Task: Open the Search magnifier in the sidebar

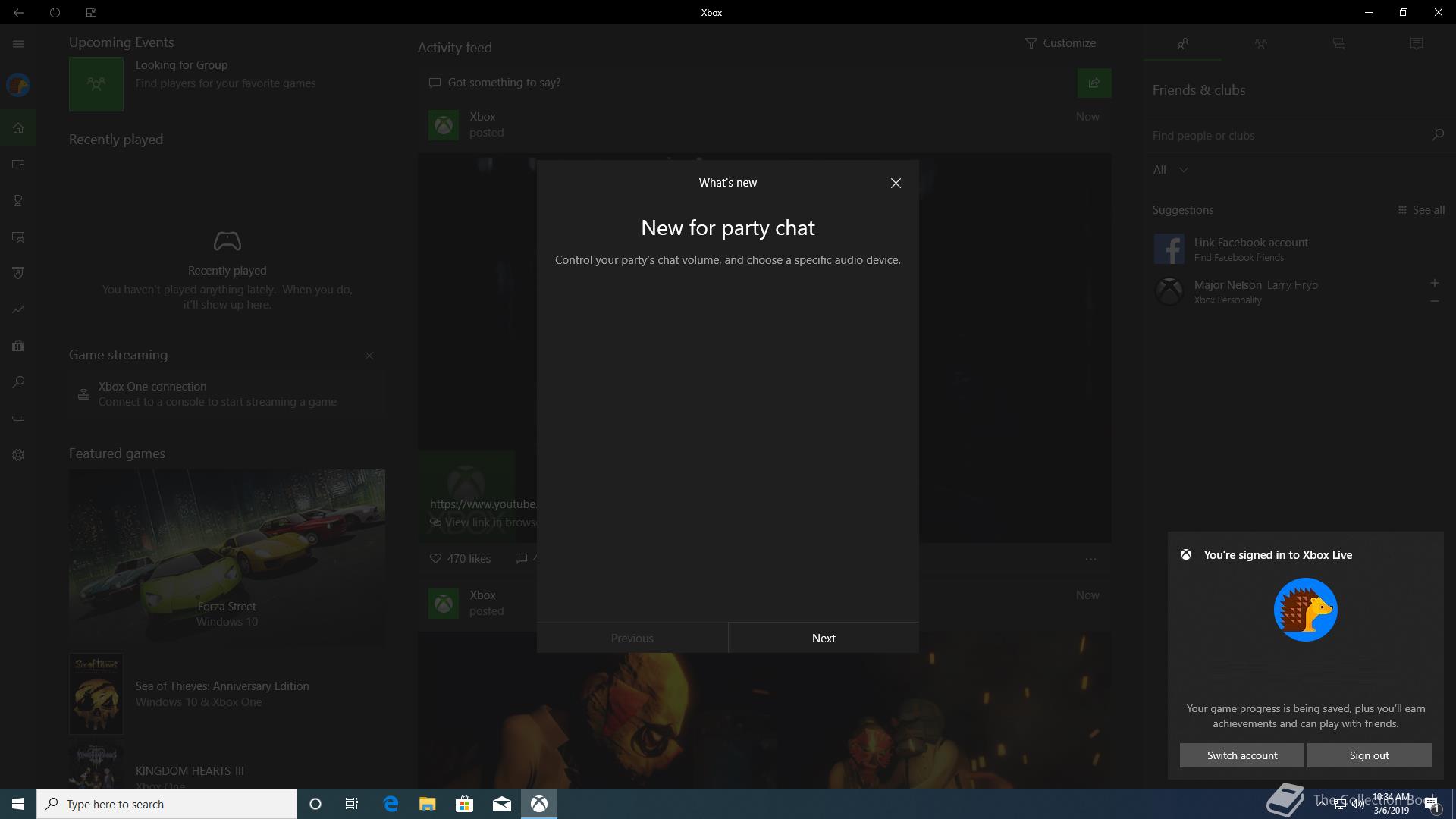Action: pyautogui.click(x=18, y=382)
